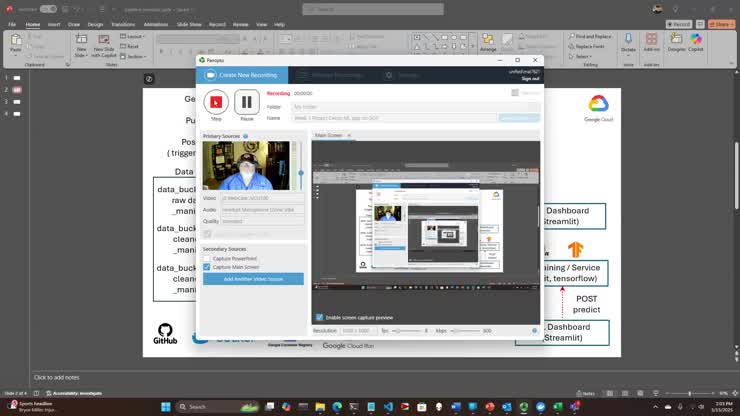The height and width of the screenshot is (416, 740).
Task: Click the Folder field in Panopto
Action: [x=415, y=107]
